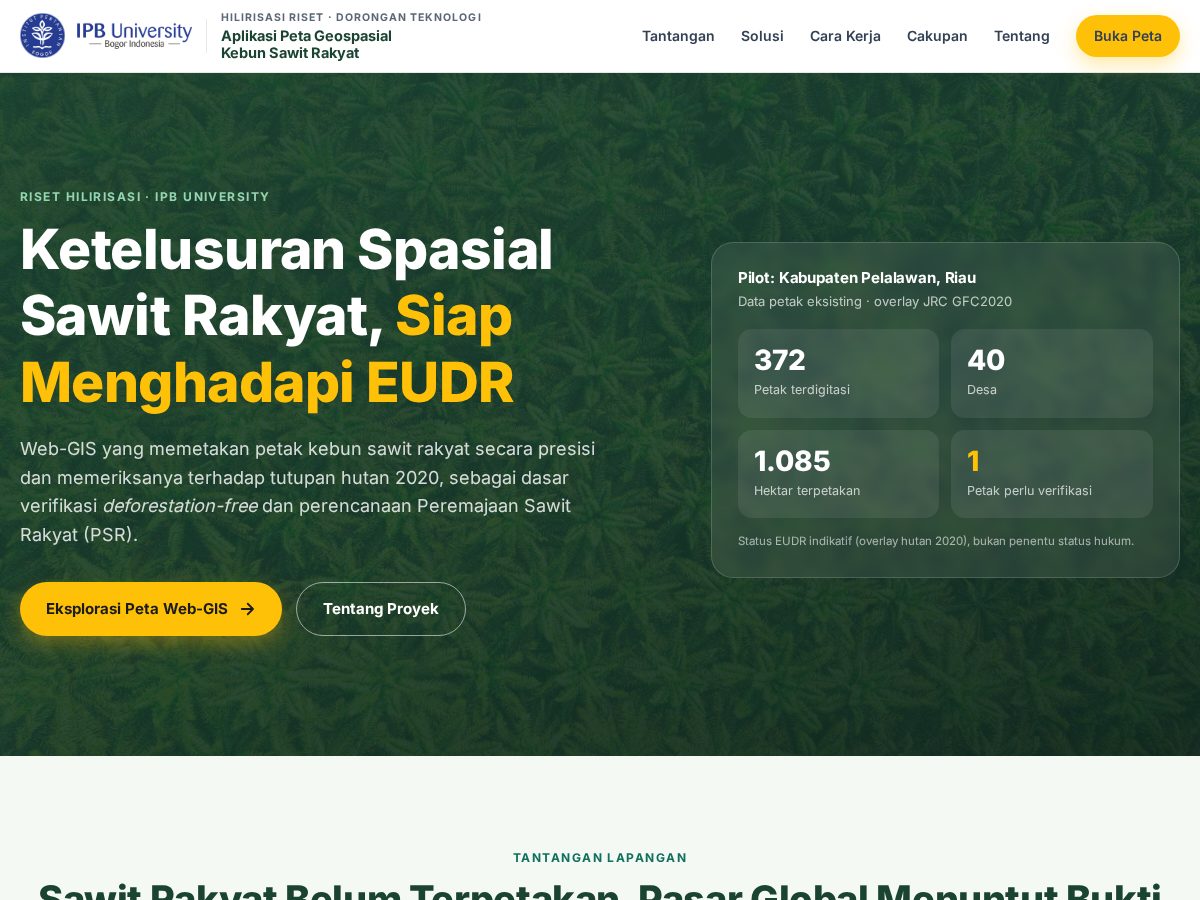Click the "RISET HILIRISASI · IPB UNIVERSITY" label
1200x900 pixels.
[145, 197]
